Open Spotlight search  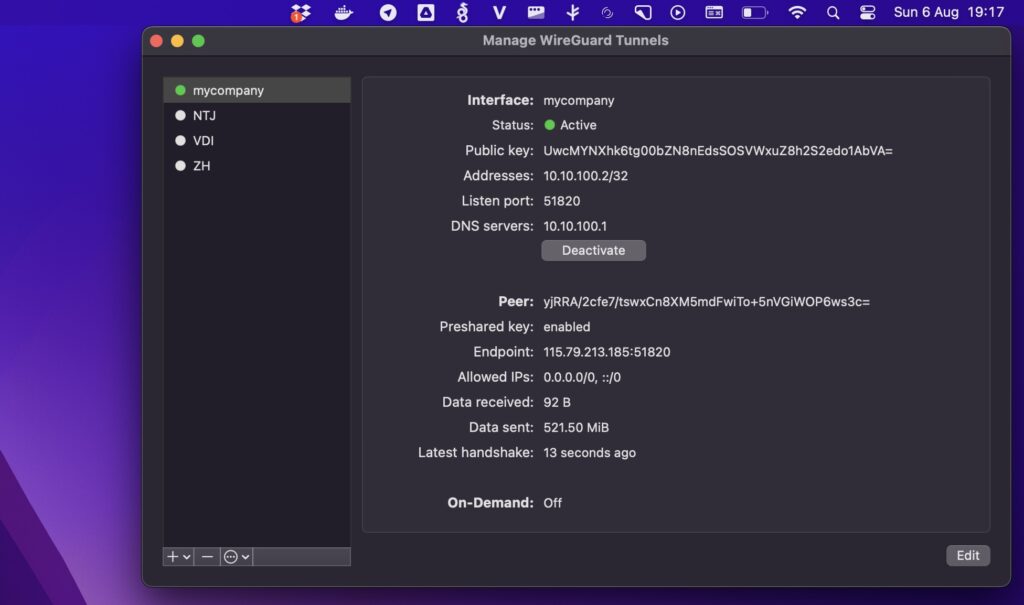pyautogui.click(x=833, y=12)
